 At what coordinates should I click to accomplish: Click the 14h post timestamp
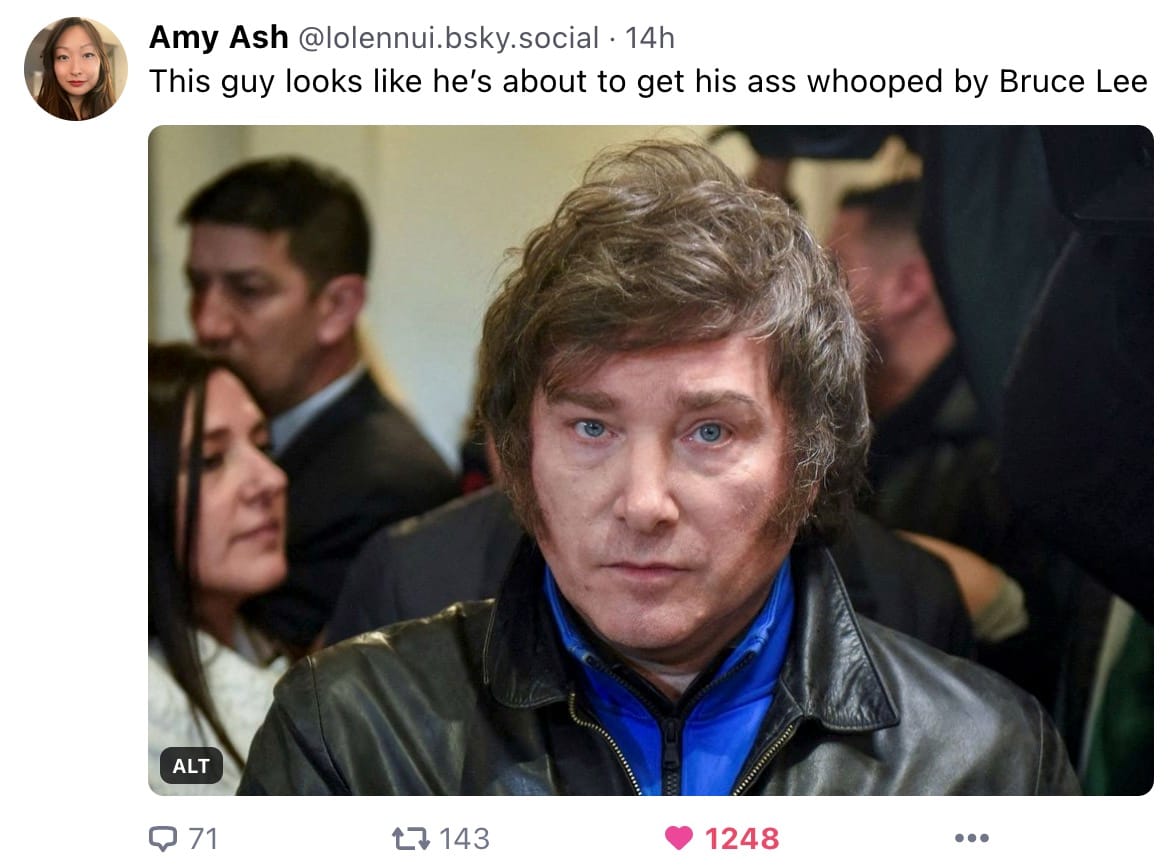(650, 38)
